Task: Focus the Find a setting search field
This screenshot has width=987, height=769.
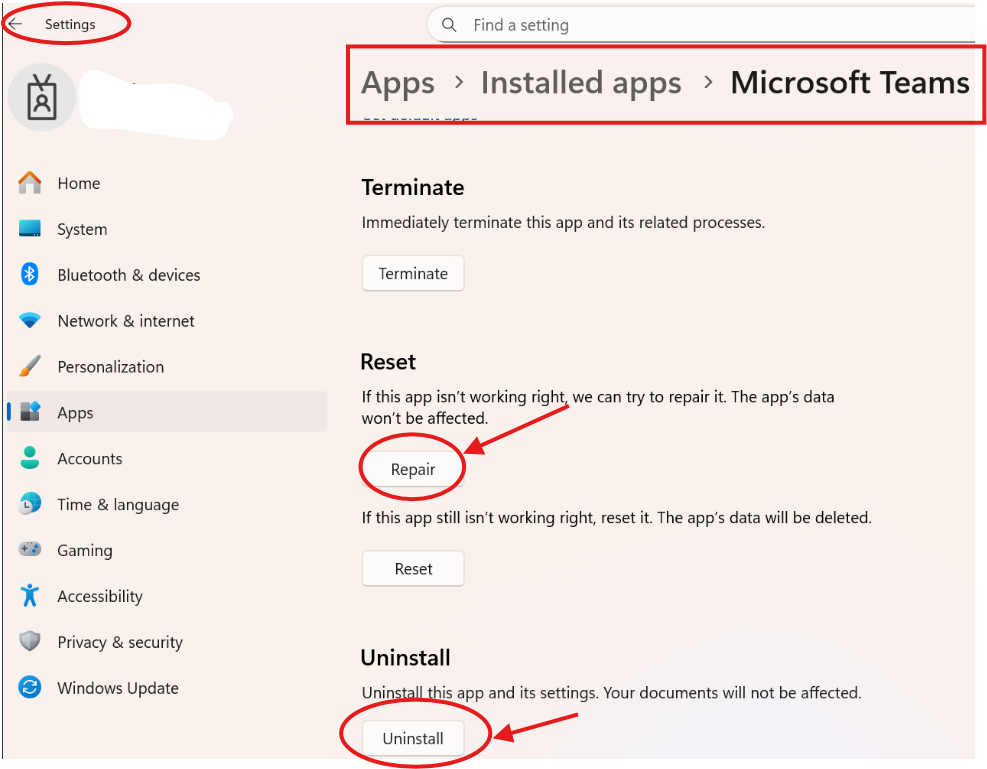Action: pyautogui.click(x=701, y=25)
